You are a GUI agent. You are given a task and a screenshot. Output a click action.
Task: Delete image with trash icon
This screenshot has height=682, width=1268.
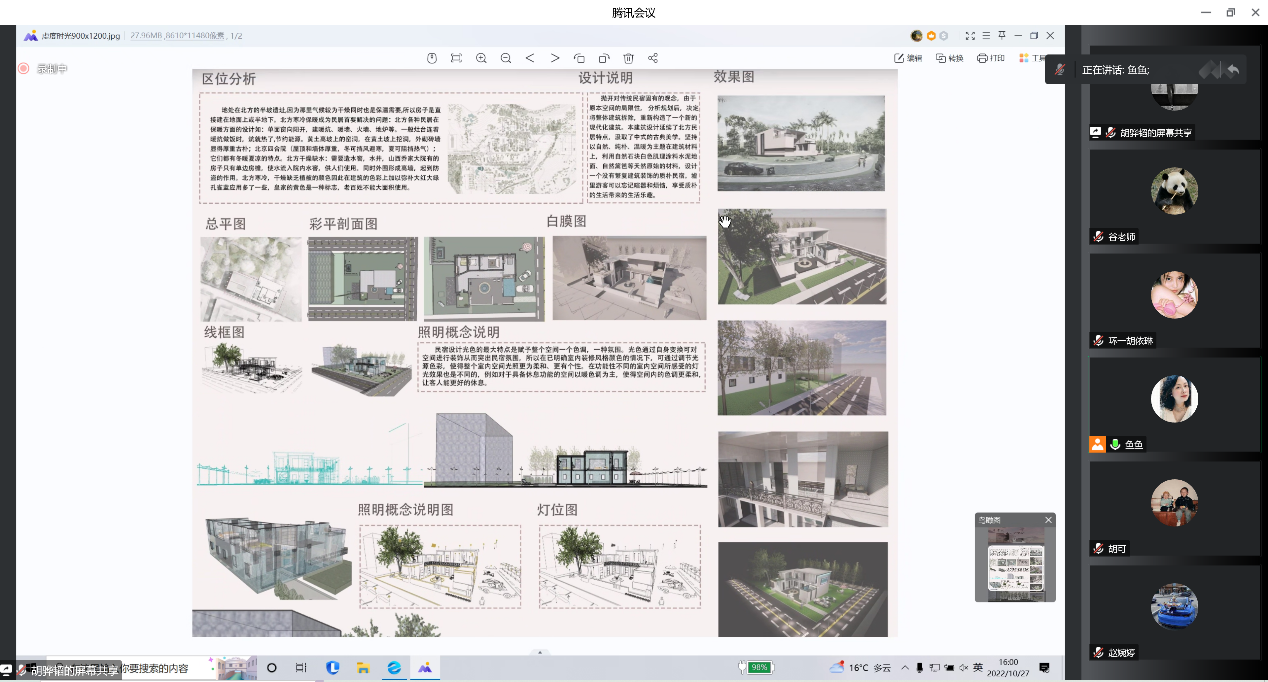pos(629,58)
